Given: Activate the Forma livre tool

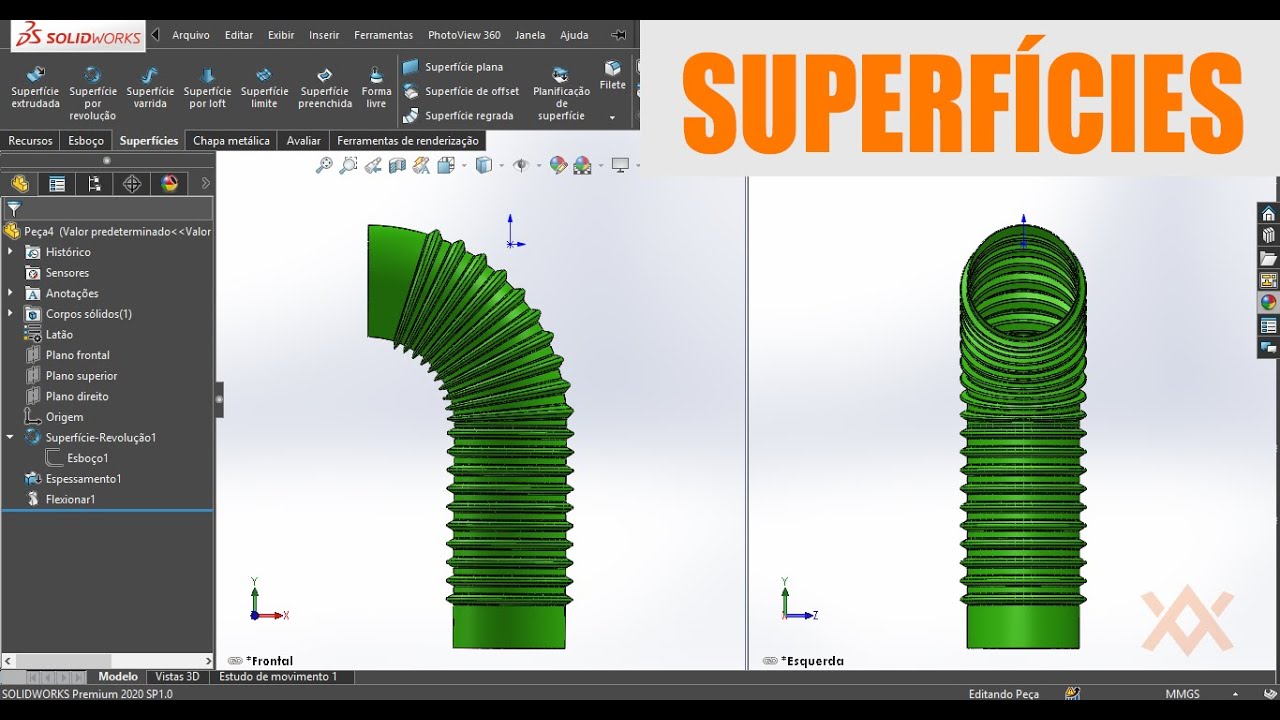Looking at the screenshot, I should pyautogui.click(x=376, y=88).
